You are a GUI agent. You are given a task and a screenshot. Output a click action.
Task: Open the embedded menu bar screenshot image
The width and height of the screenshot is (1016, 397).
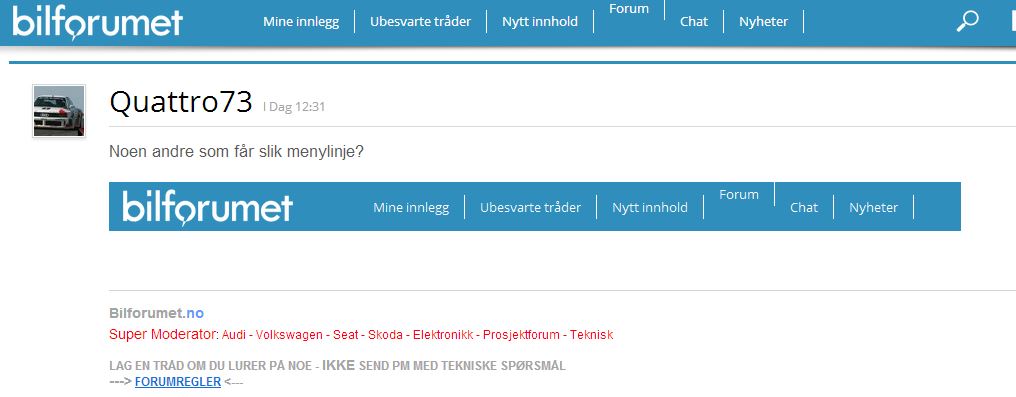click(x=535, y=207)
